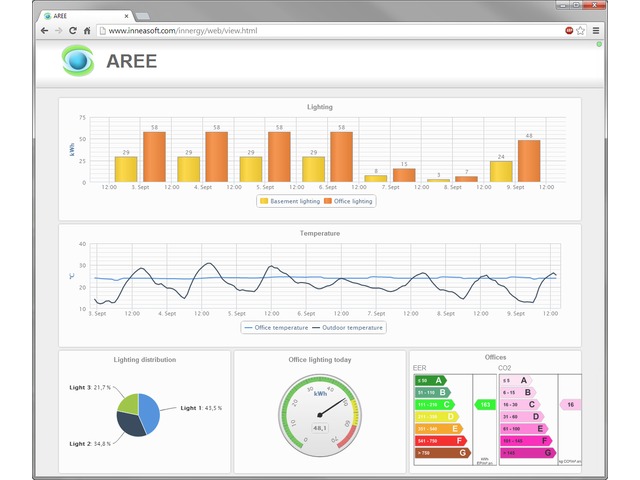Open the Chrome hamburger menu

tap(596, 31)
